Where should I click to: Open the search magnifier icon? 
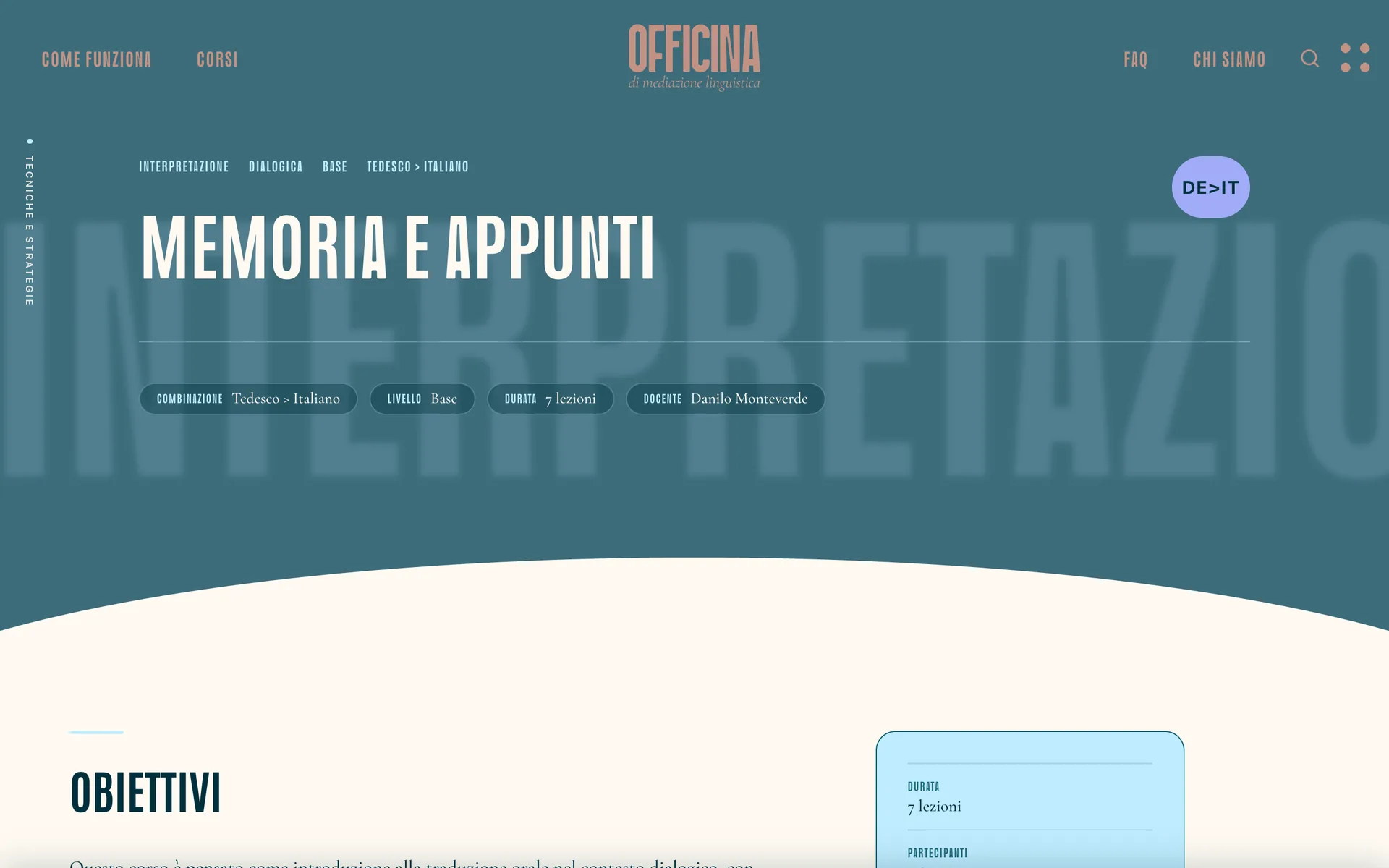click(1309, 59)
